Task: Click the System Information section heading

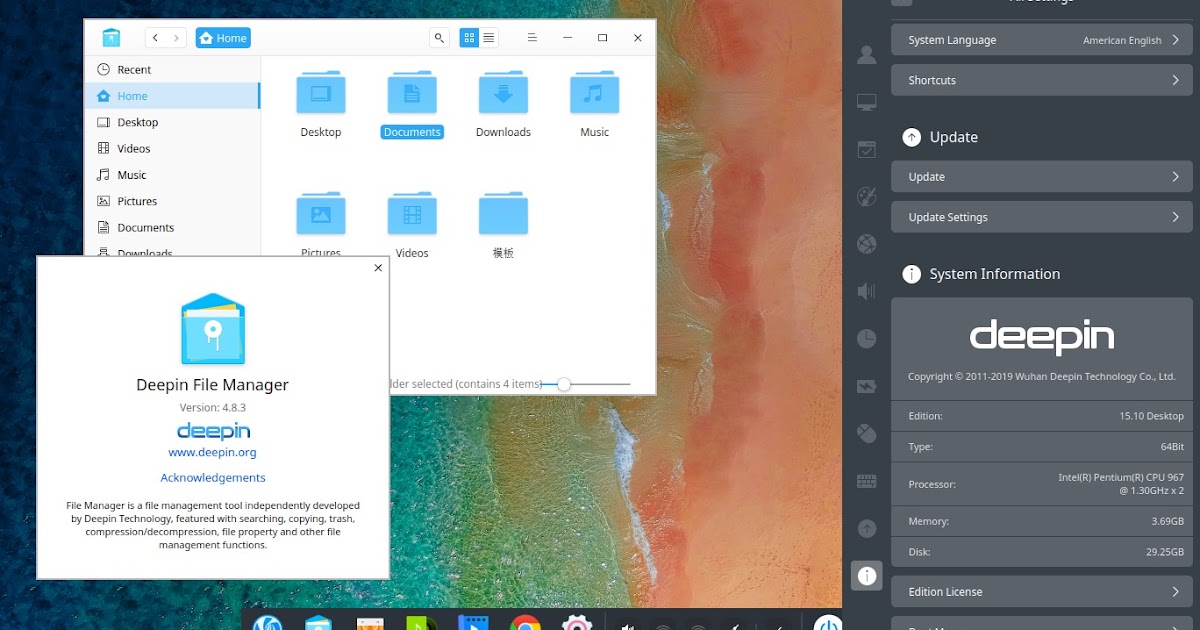Action: (x=994, y=274)
